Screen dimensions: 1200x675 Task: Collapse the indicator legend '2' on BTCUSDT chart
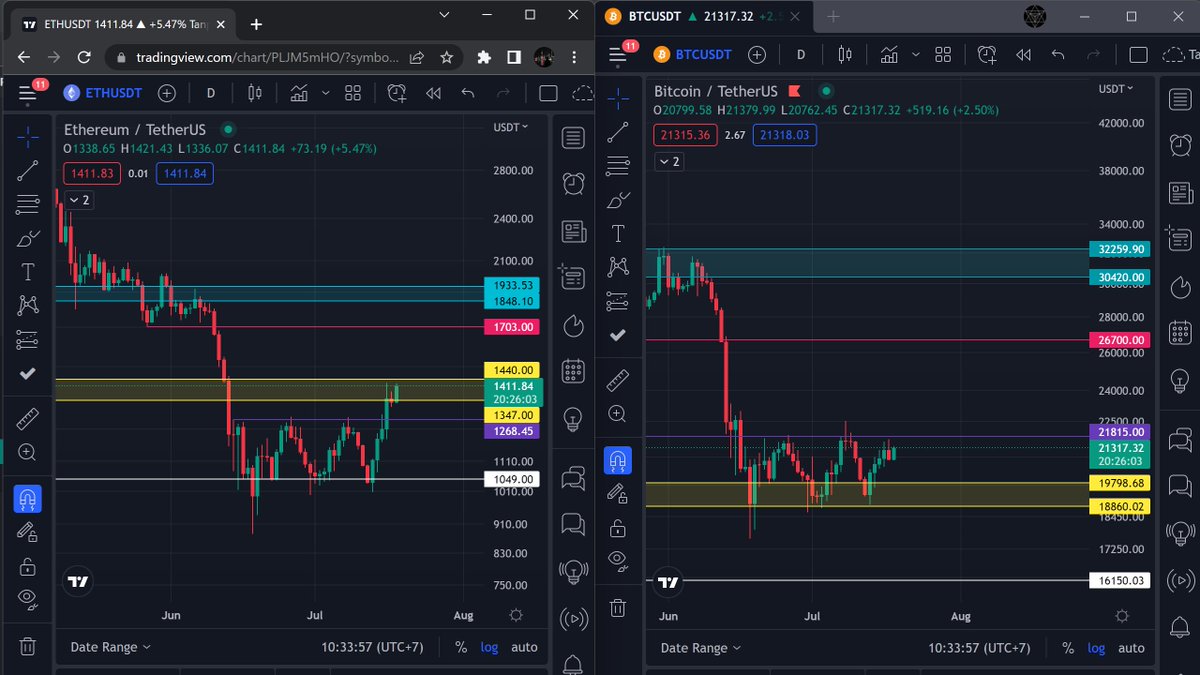point(670,161)
